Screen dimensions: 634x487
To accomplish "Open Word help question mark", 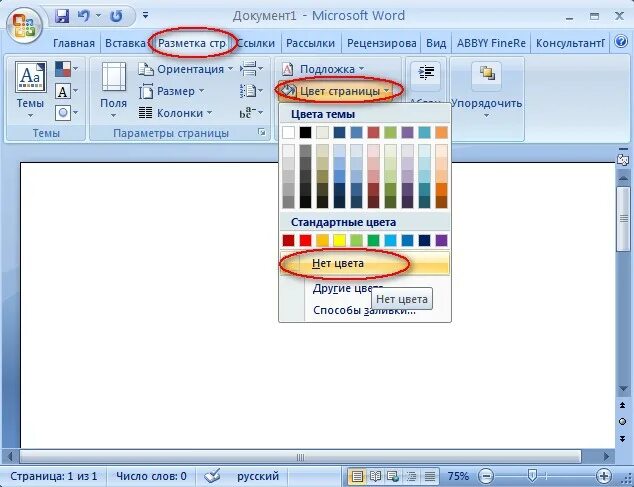I will pyautogui.click(x=621, y=42).
